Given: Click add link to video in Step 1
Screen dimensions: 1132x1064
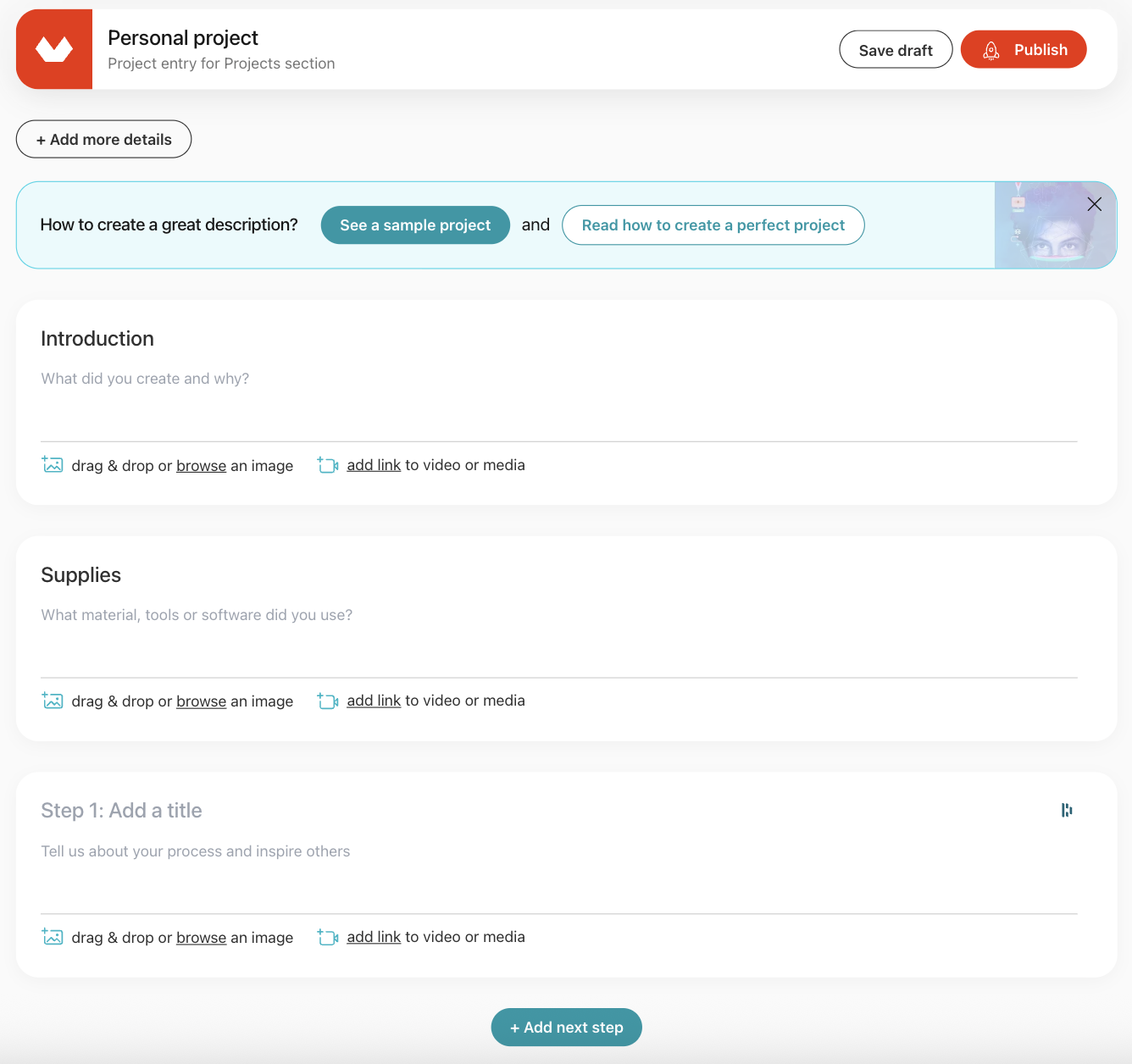Looking at the screenshot, I should [374, 937].
